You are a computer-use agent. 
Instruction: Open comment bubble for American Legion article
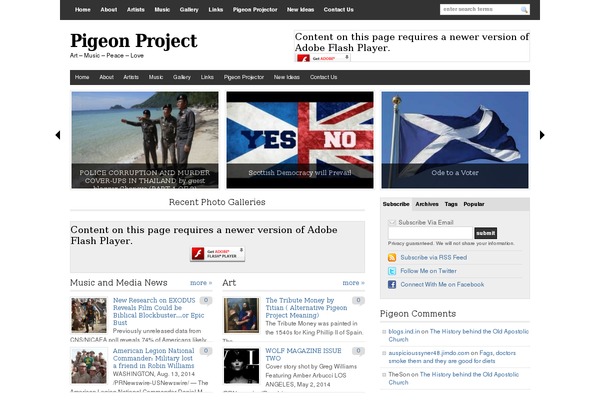(x=206, y=351)
